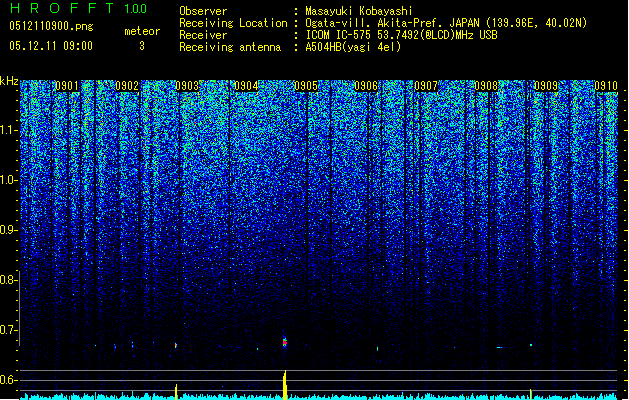Click the 0903 time marker
This screenshot has height=400, width=629.
click(x=187, y=86)
